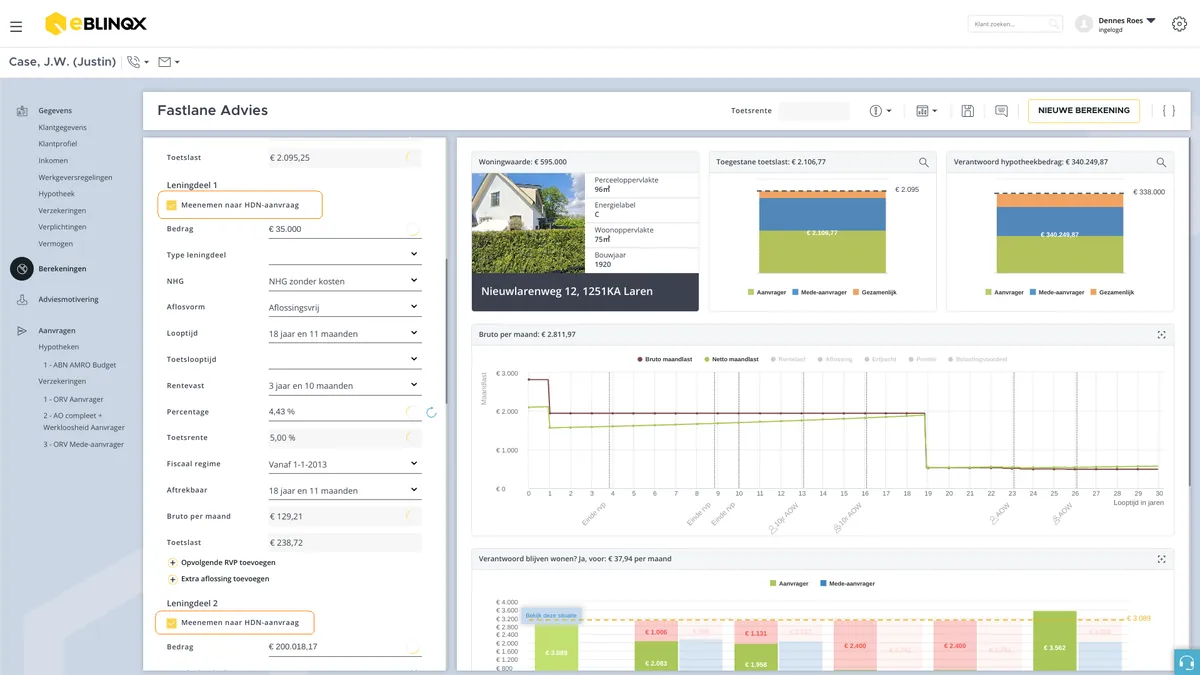The image size is (1200, 675).
Task: Open the settings gear in header
Action: pos(1179,24)
